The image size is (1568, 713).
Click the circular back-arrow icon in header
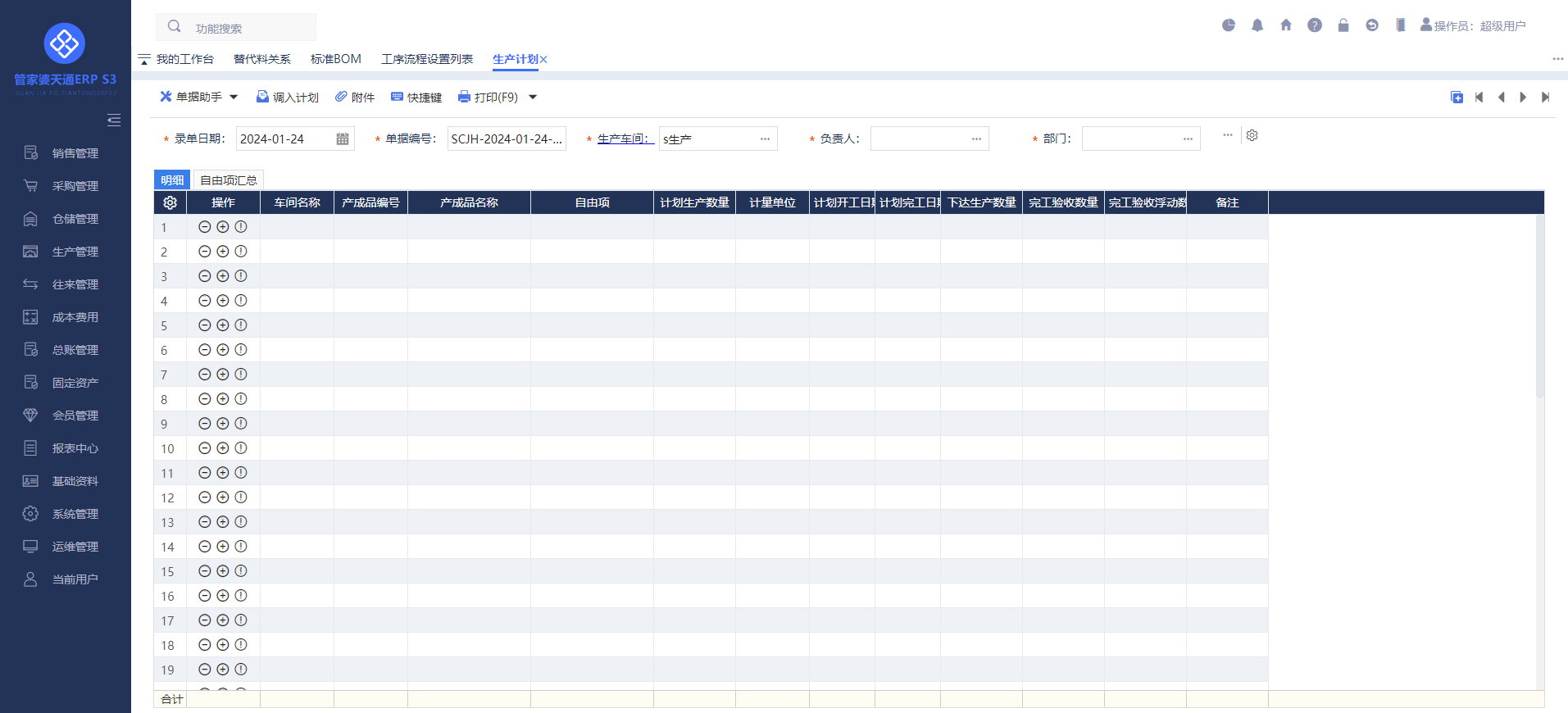click(x=1372, y=25)
